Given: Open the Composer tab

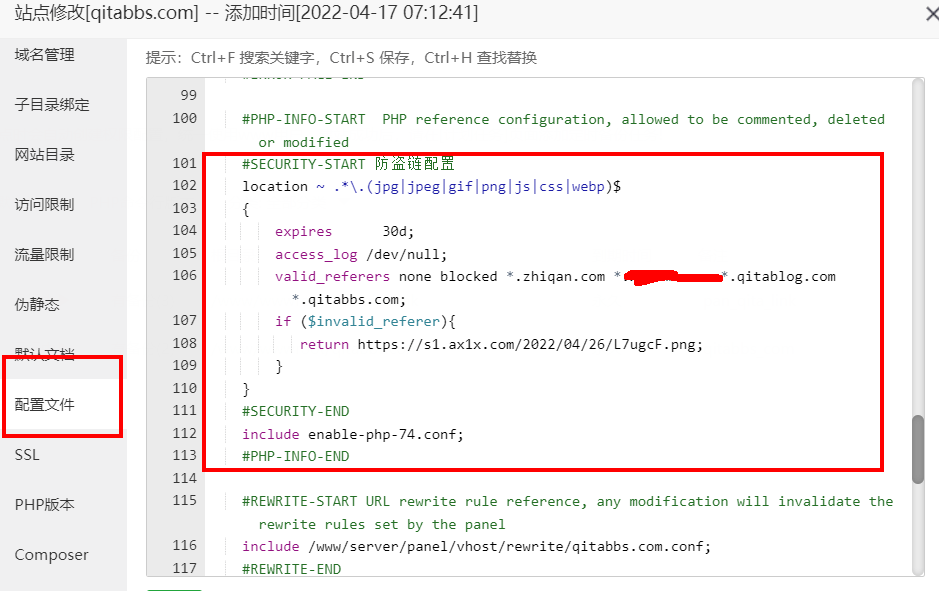Looking at the screenshot, I should [x=52, y=555].
